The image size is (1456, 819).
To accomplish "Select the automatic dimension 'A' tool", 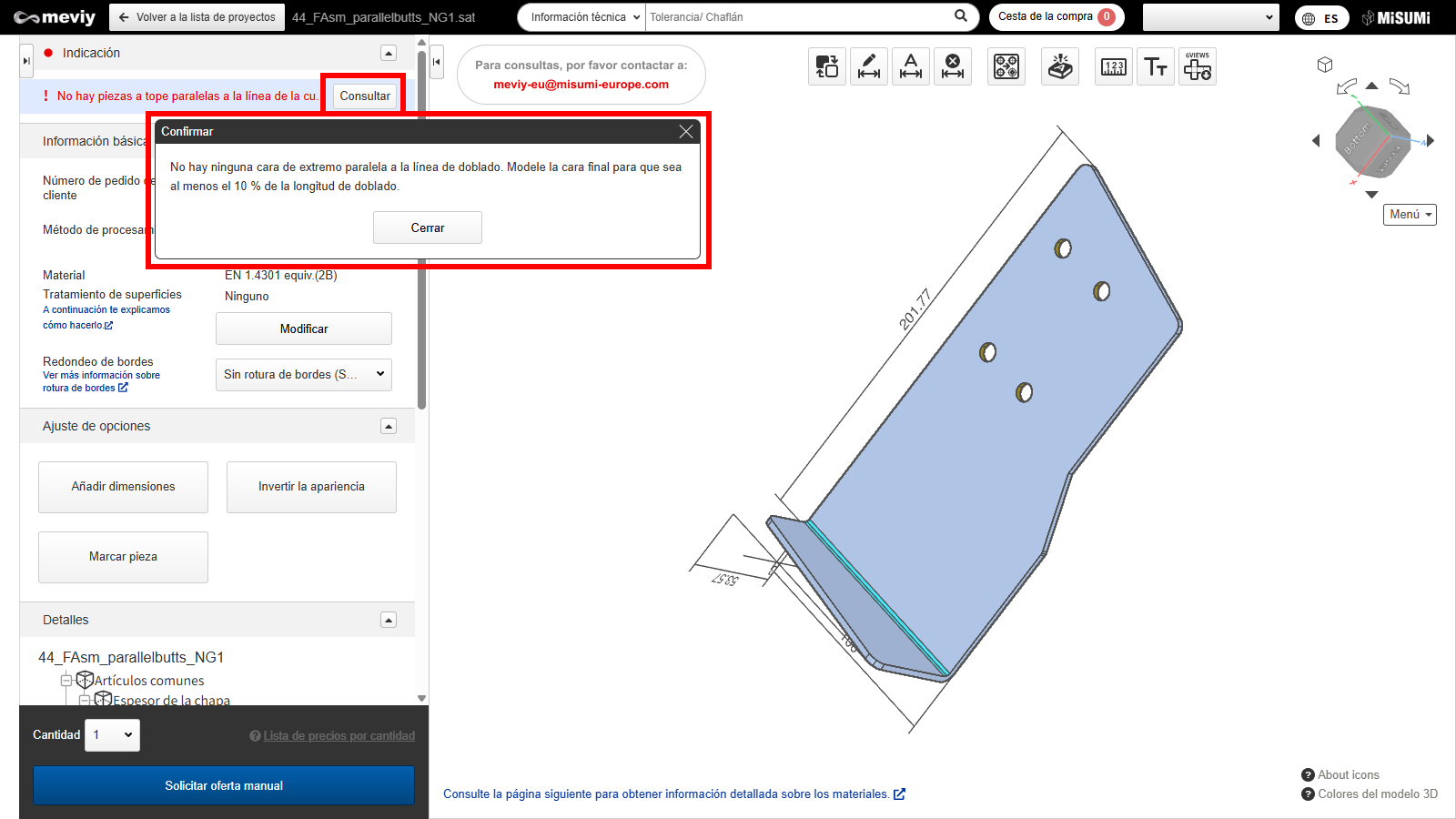I will pos(911,66).
